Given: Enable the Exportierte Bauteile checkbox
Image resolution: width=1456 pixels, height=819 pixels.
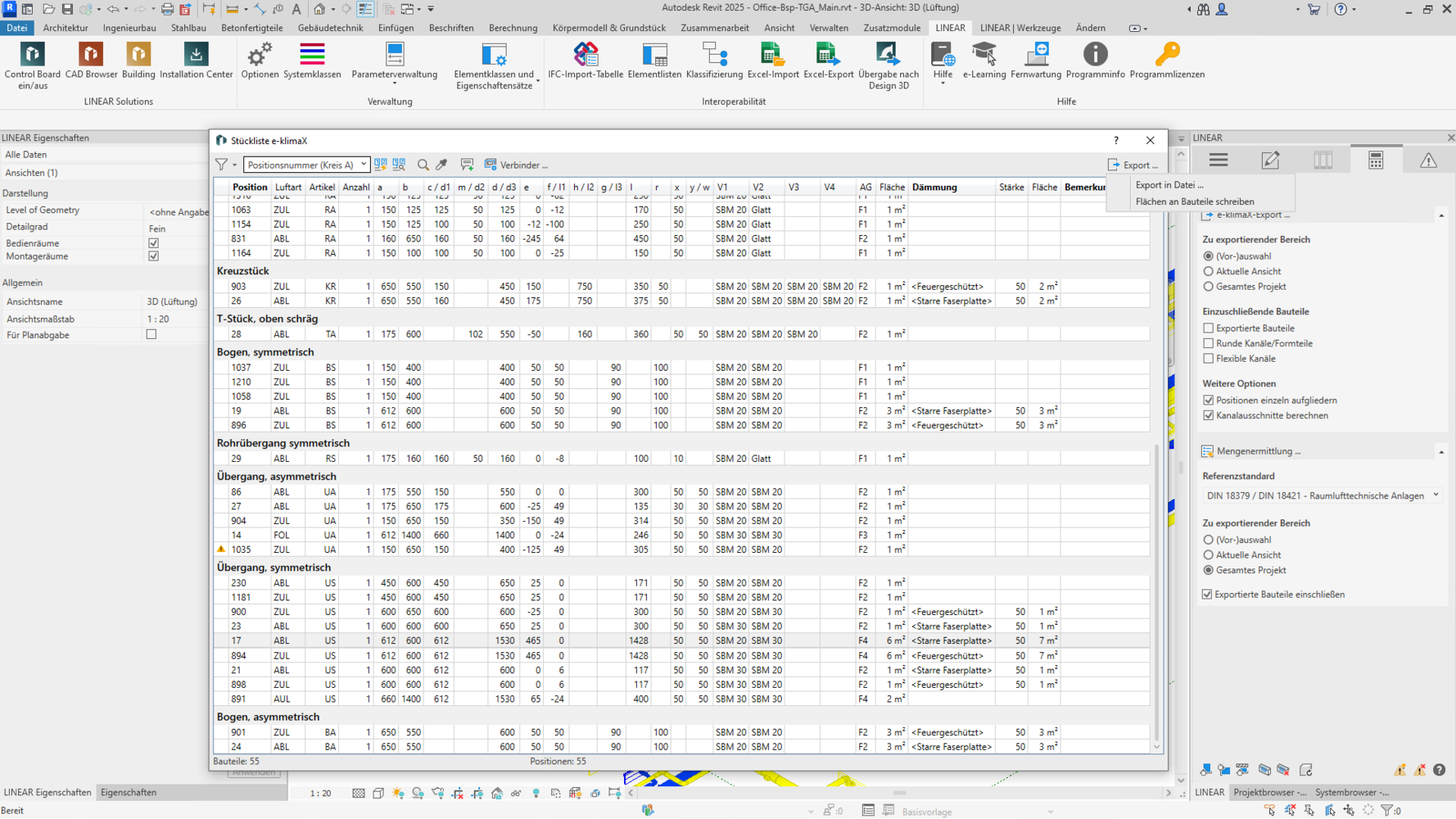Looking at the screenshot, I should coord(1209,328).
